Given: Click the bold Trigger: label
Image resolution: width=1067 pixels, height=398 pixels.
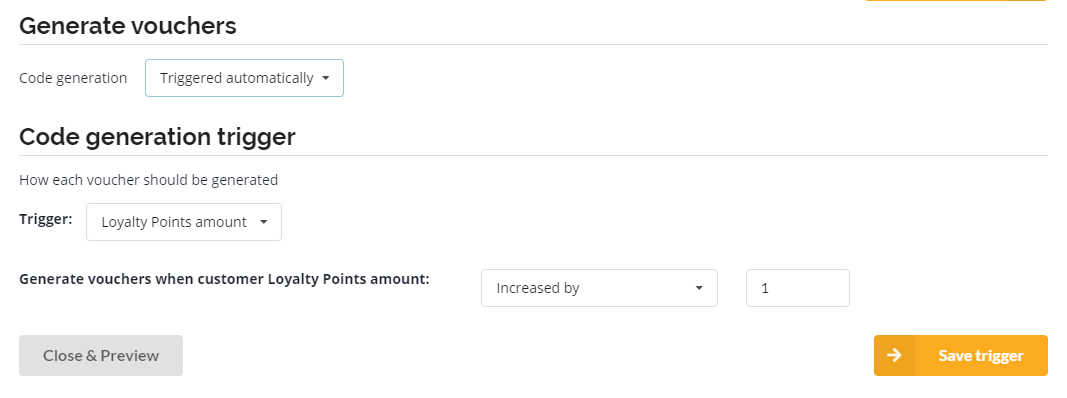Looking at the screenshot, I should 46,219.
